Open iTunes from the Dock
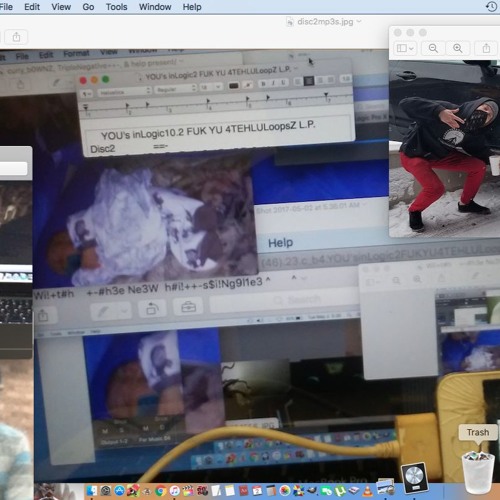 [174, 491]
